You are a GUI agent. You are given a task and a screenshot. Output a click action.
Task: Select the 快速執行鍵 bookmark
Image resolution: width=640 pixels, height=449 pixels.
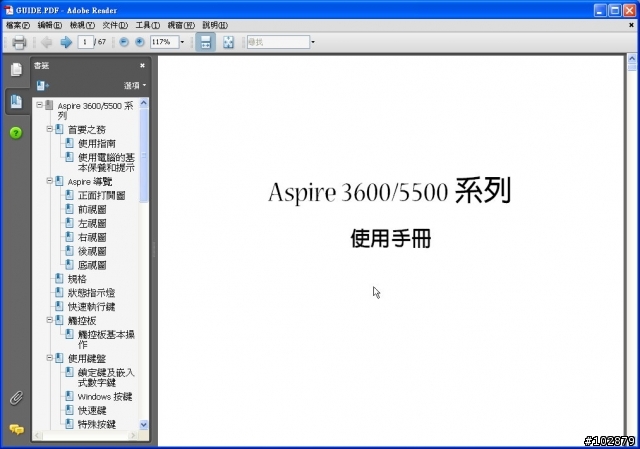91,307
